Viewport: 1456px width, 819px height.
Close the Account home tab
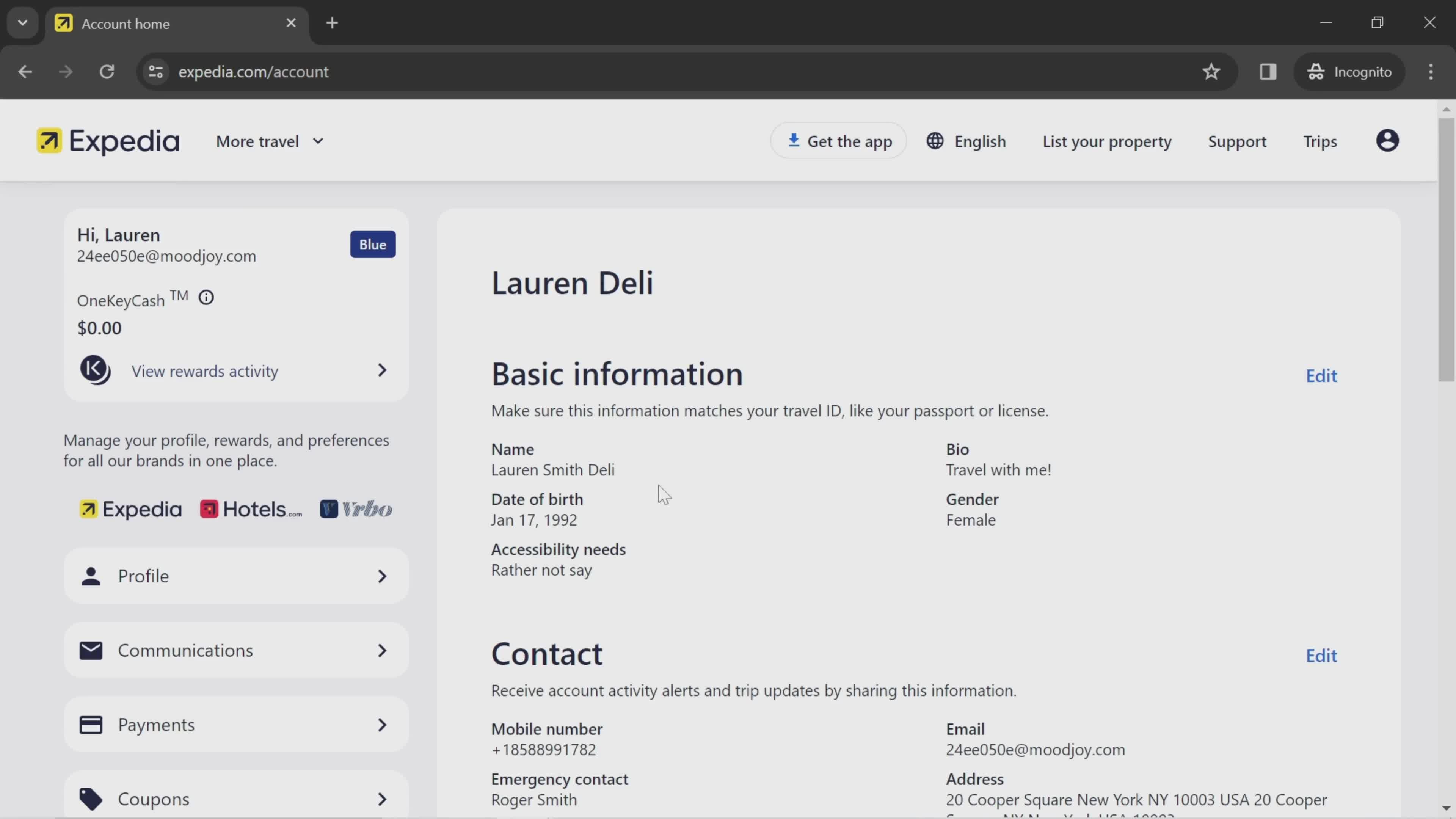click(291, 23)
